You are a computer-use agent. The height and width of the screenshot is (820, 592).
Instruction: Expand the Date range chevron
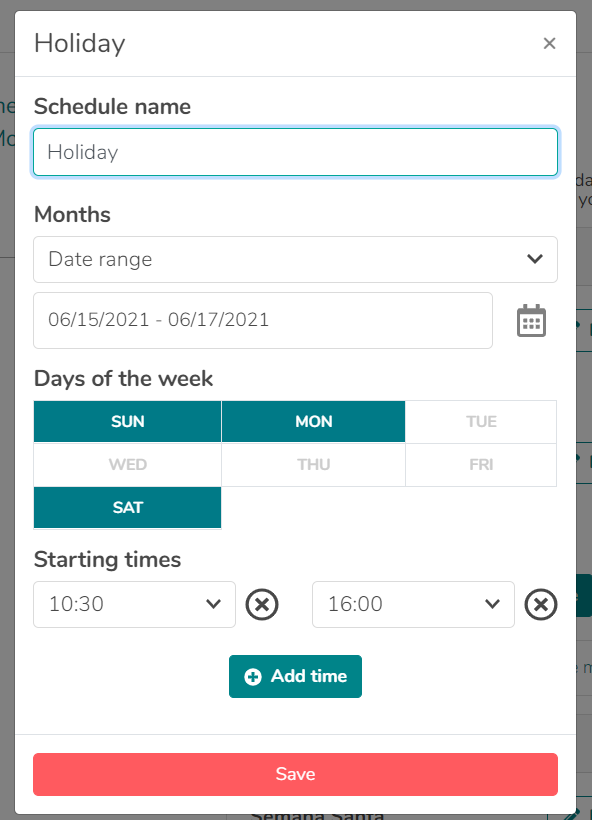(535, 259)
